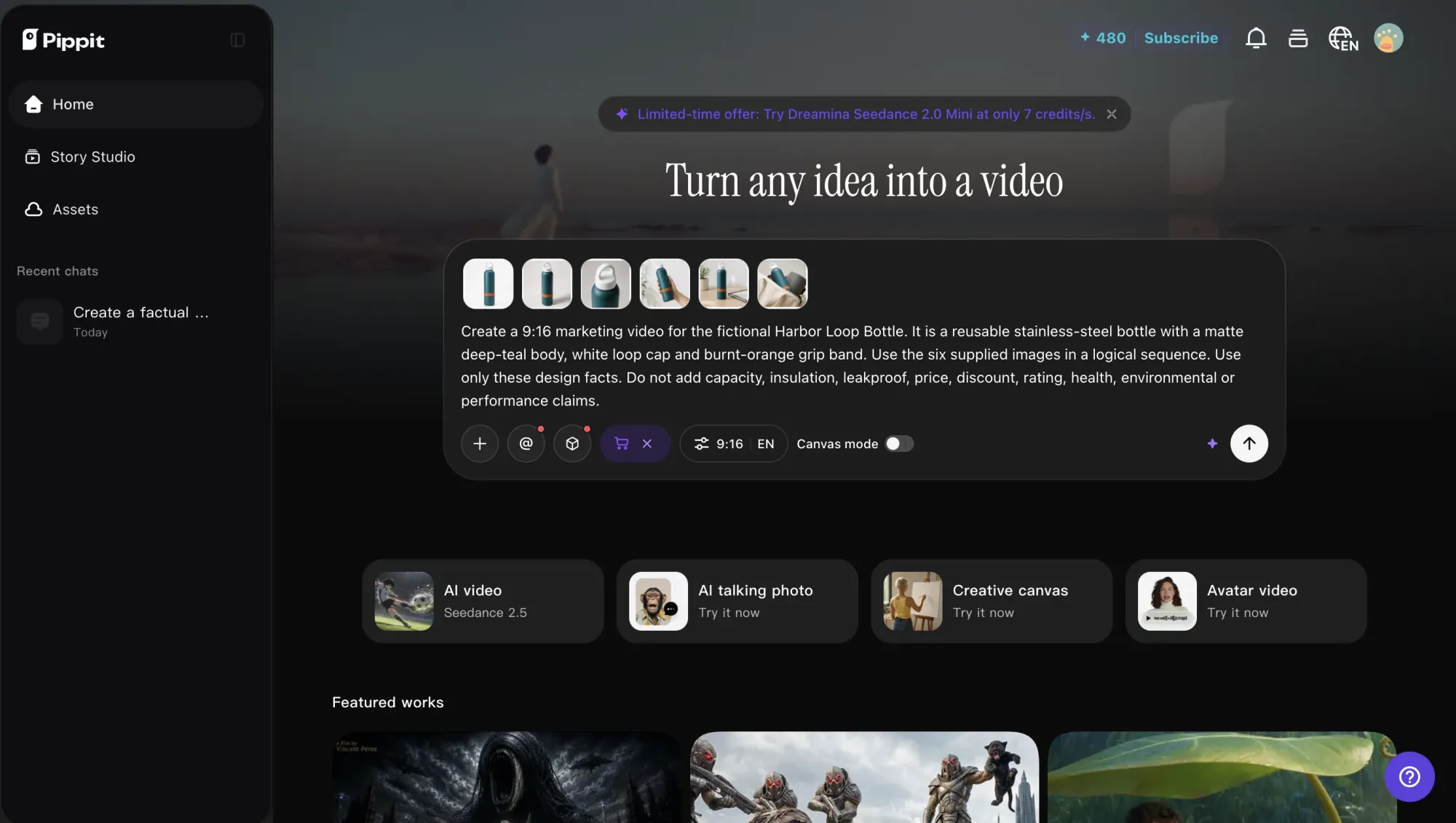Open the green leaf featured work

1222,777
